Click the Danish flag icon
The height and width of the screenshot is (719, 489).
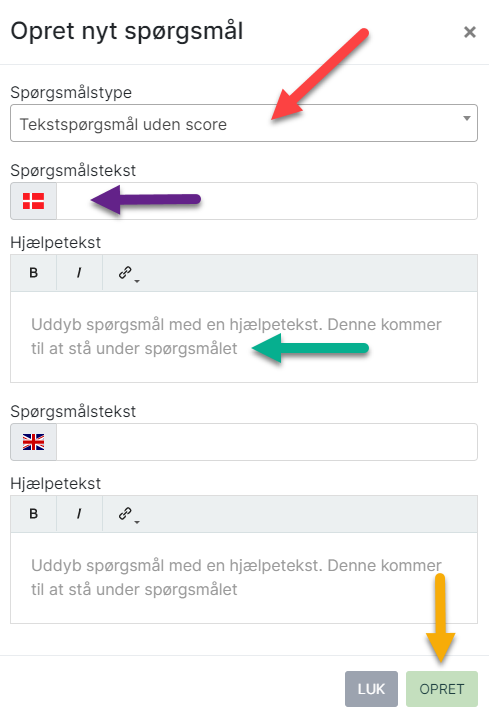pyautogui.click(x=33, y=201)
